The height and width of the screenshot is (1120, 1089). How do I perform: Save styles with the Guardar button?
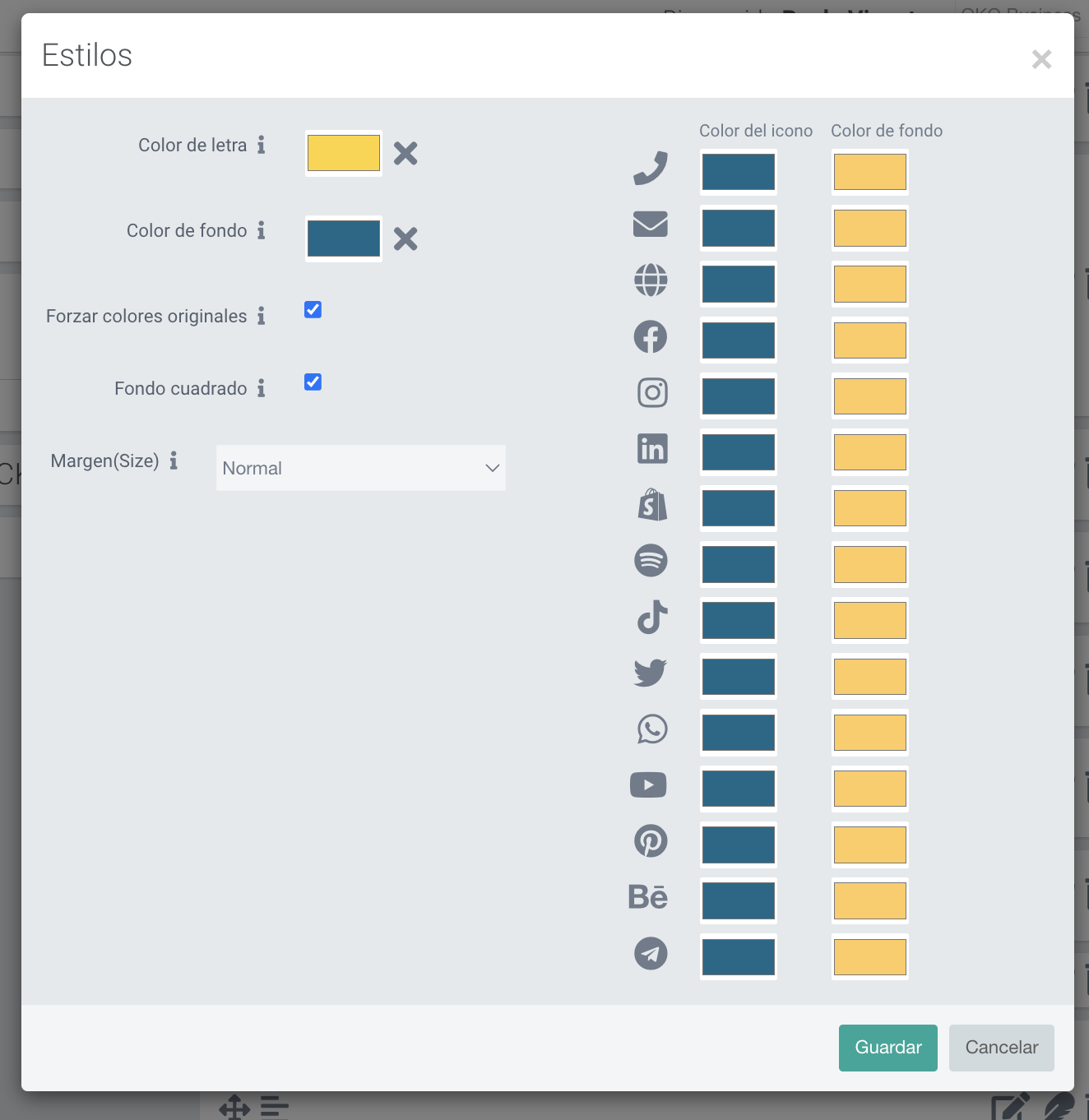888,1048
